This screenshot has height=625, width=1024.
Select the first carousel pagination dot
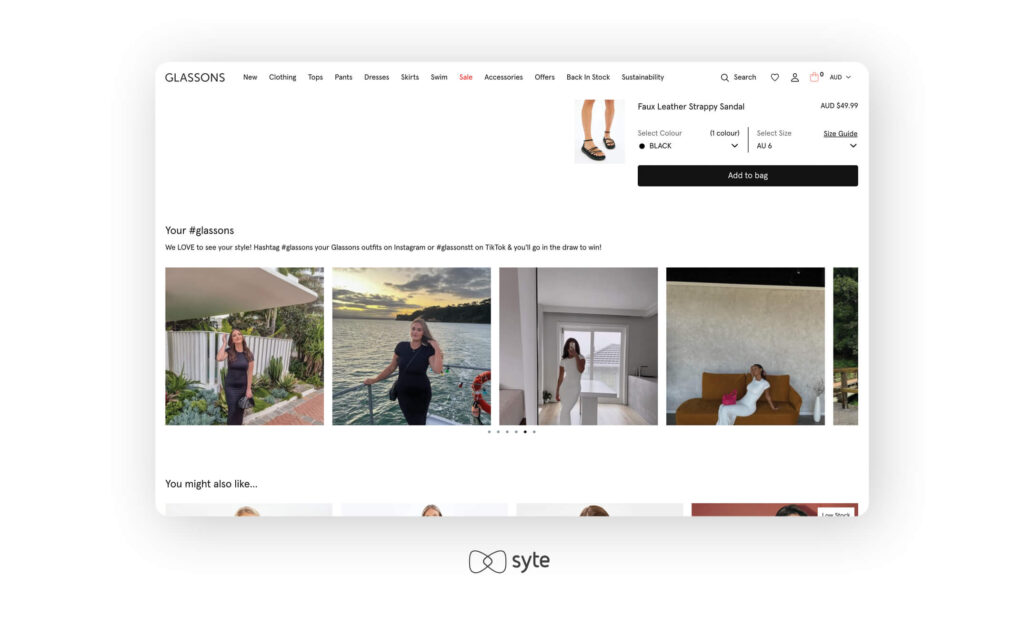point(489,432)
